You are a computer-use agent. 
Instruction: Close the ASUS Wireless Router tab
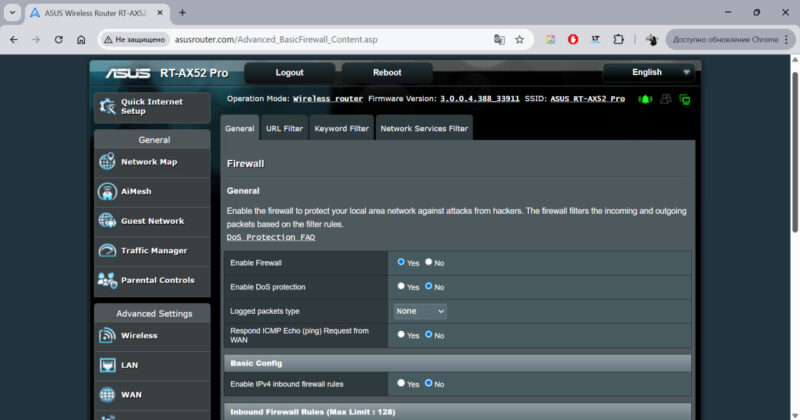[160, 13]
